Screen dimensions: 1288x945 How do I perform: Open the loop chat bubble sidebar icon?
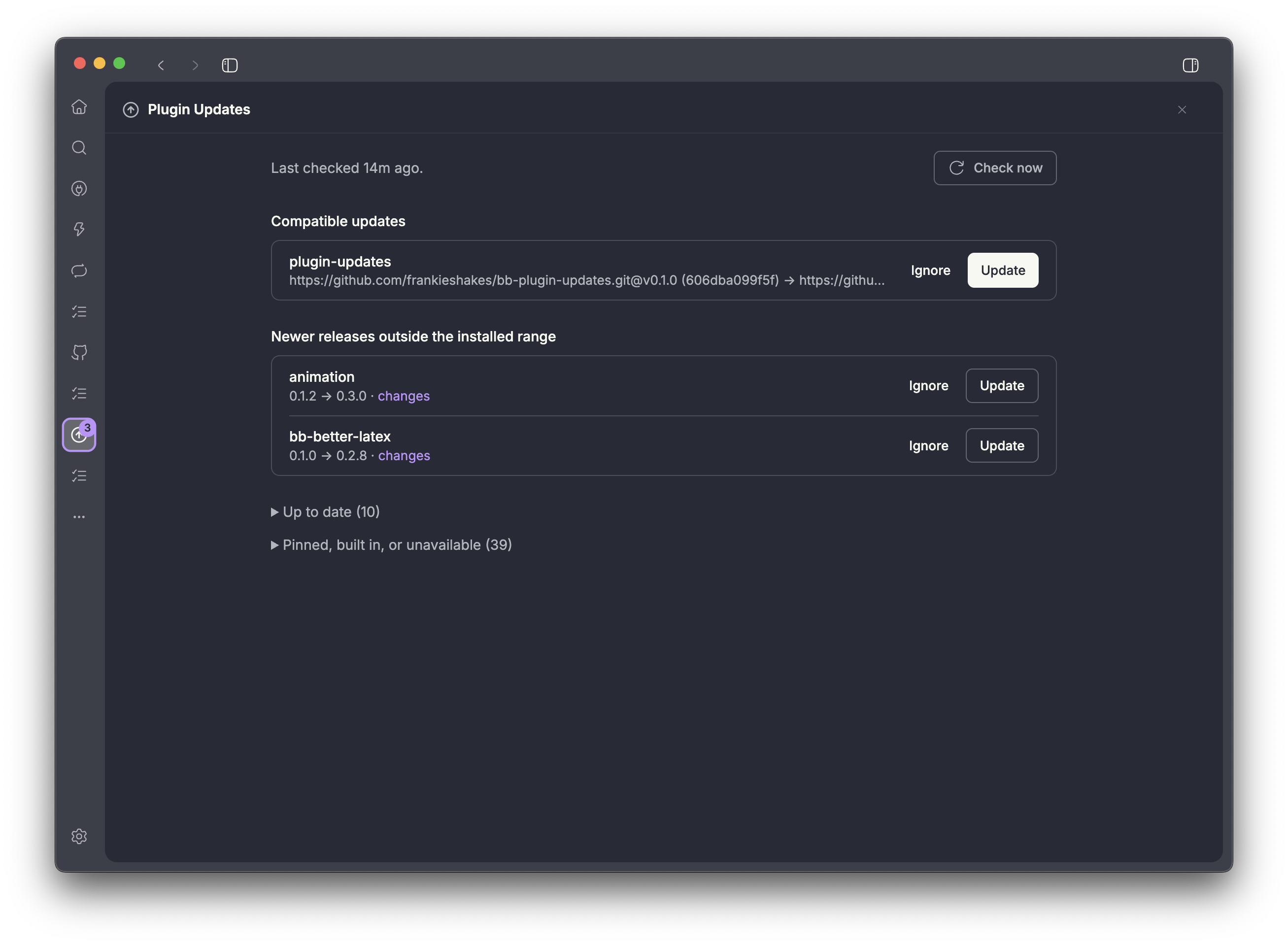(79, 270)
